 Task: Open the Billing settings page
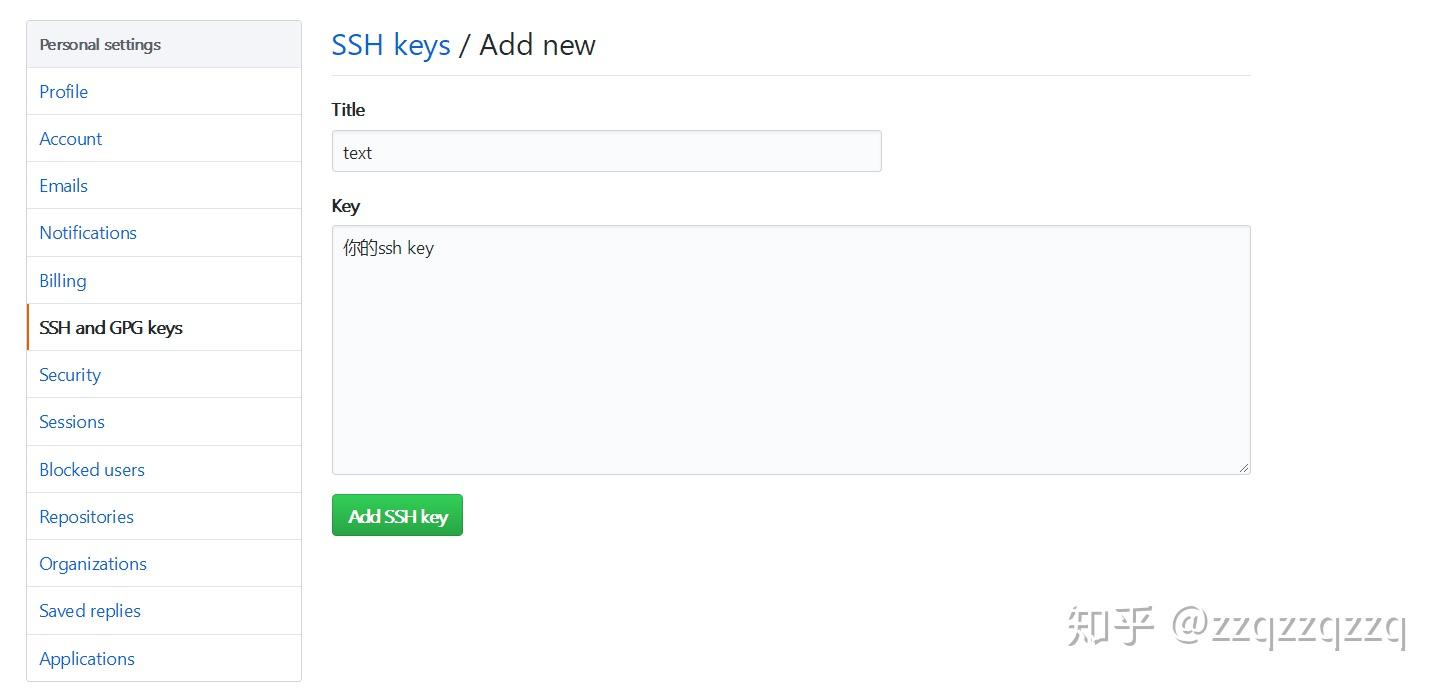(x=63, y=281)
